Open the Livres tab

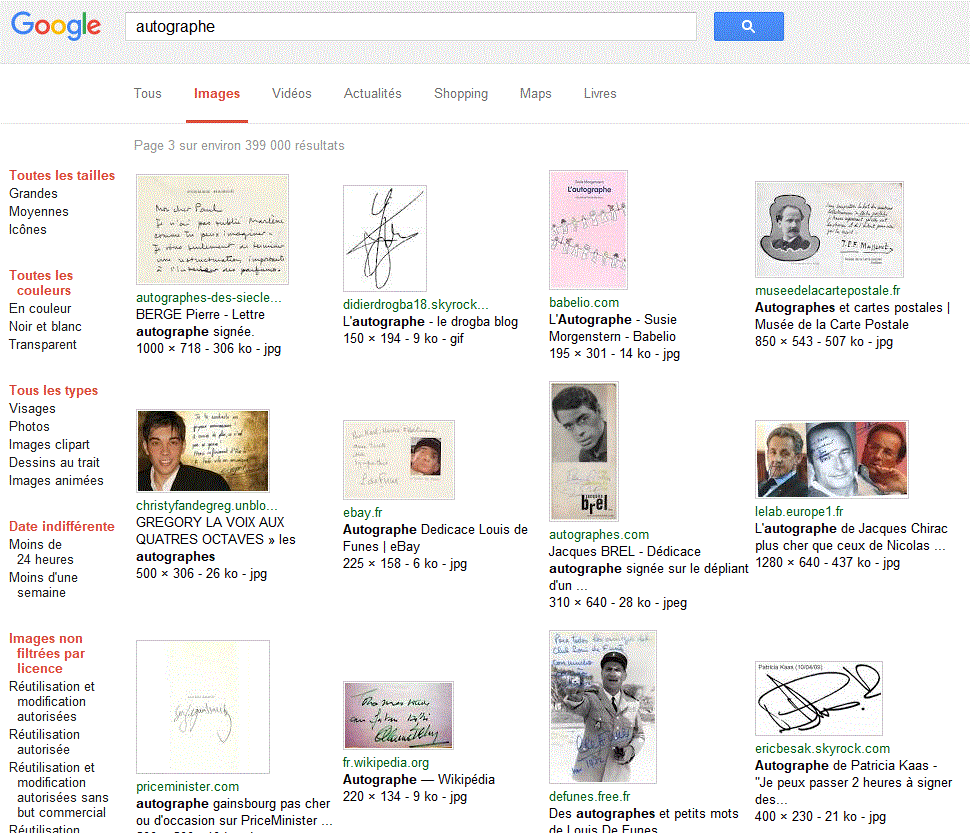pos(600,93)
